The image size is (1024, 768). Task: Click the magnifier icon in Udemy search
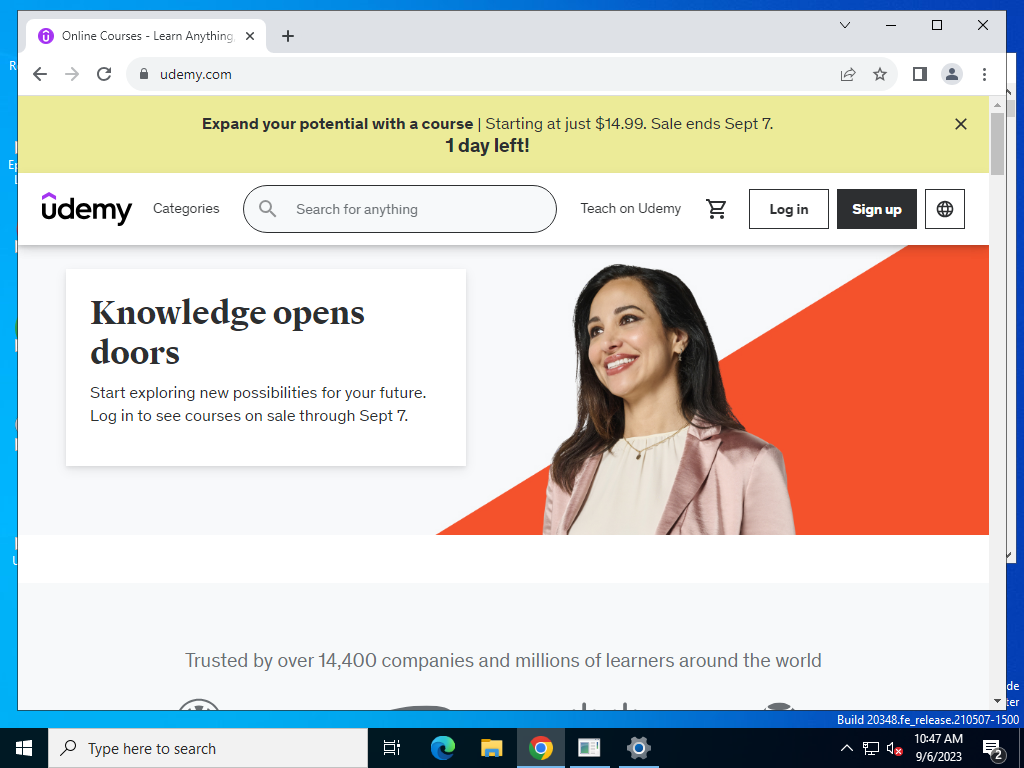(x=268, y=209)
